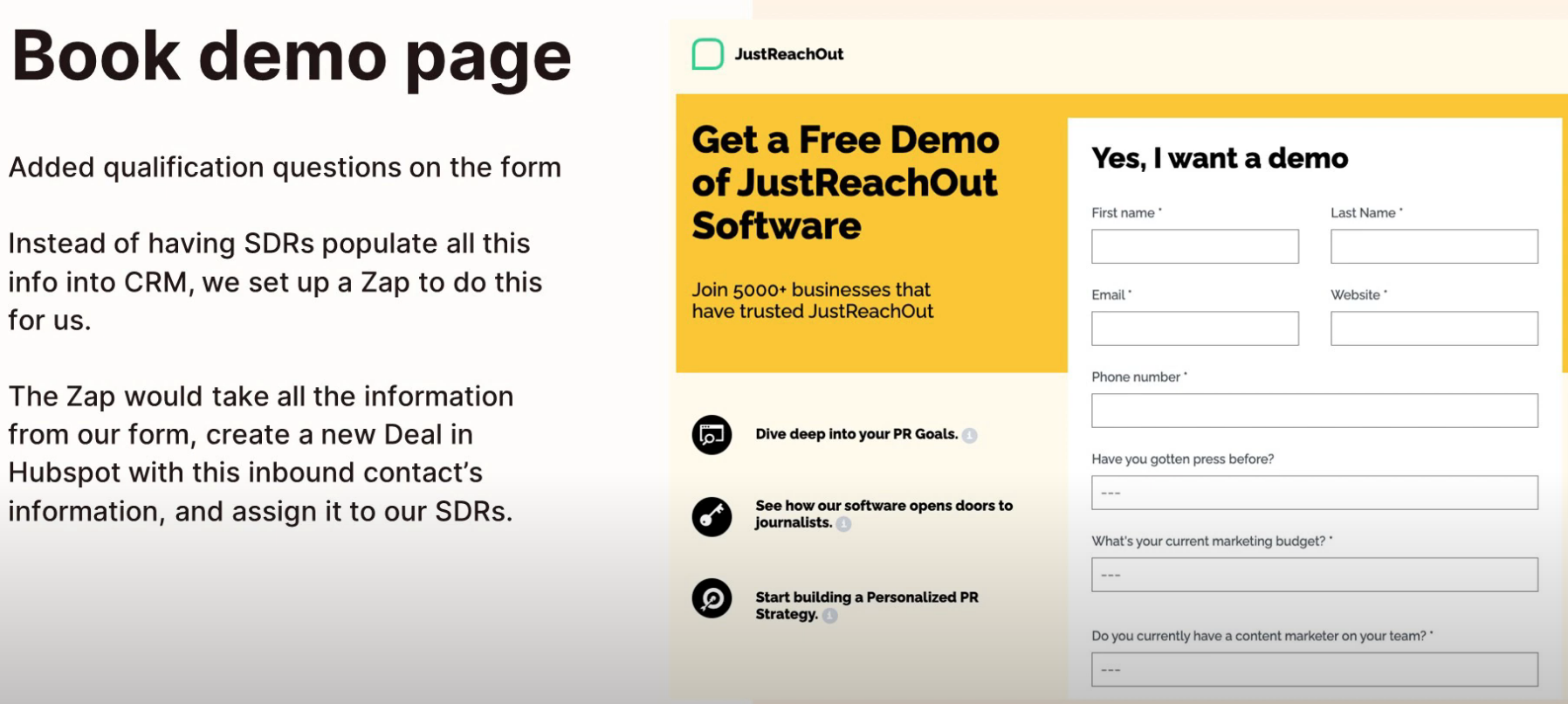
Task: Click 'Yes, I want a demo' heading
Action: 1220,158
